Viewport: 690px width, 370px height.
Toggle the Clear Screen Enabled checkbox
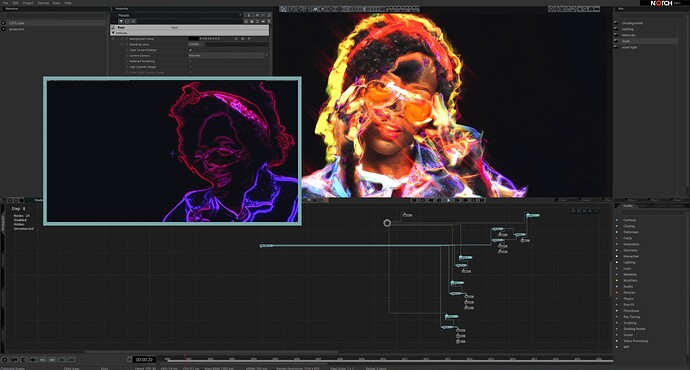point(190,50)
